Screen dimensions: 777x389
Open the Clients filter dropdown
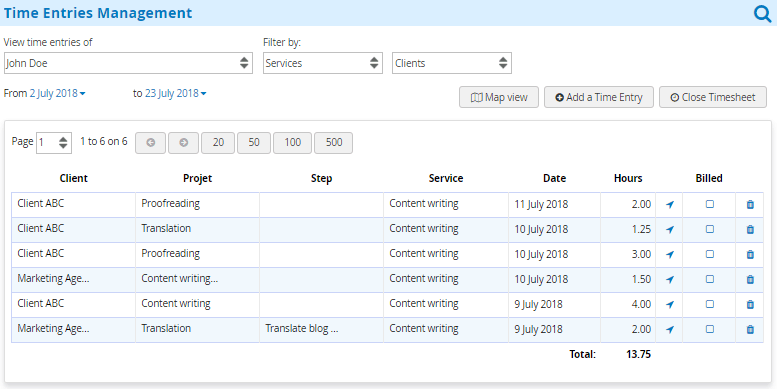(x=452, y=63)
